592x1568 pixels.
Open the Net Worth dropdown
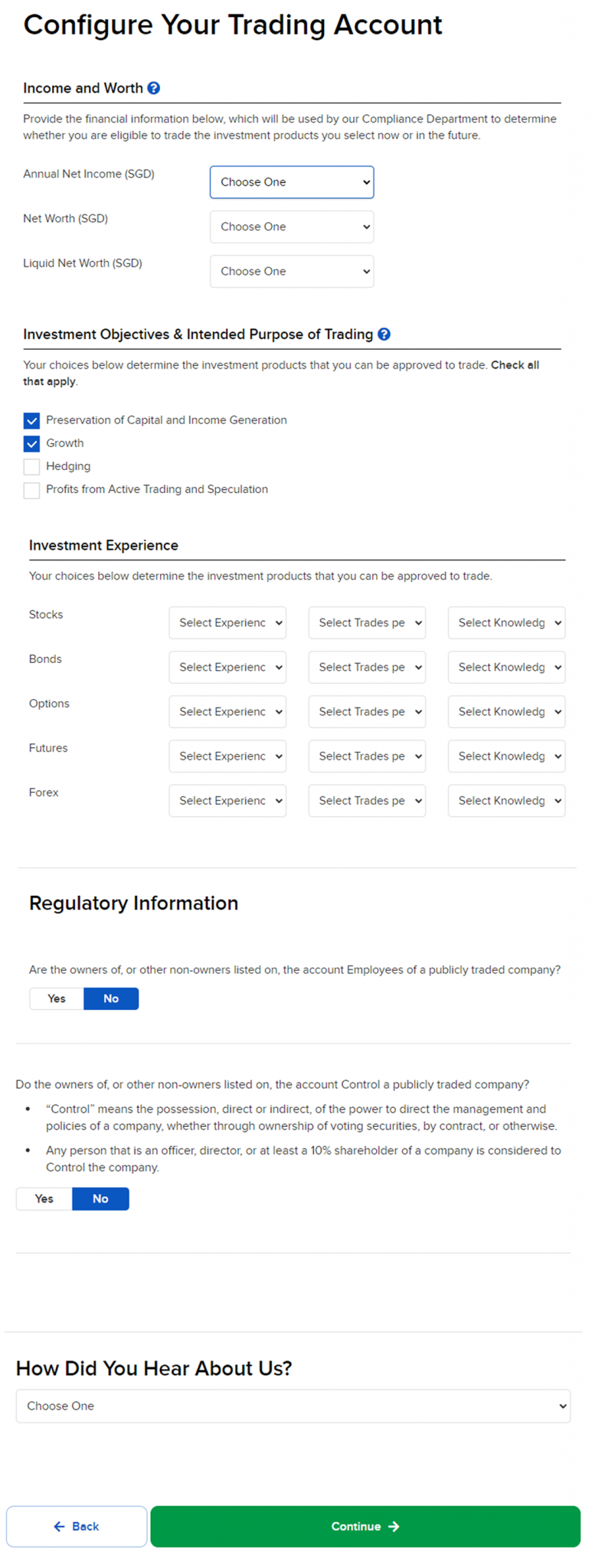pyautogui.click(x=292, y=227)
